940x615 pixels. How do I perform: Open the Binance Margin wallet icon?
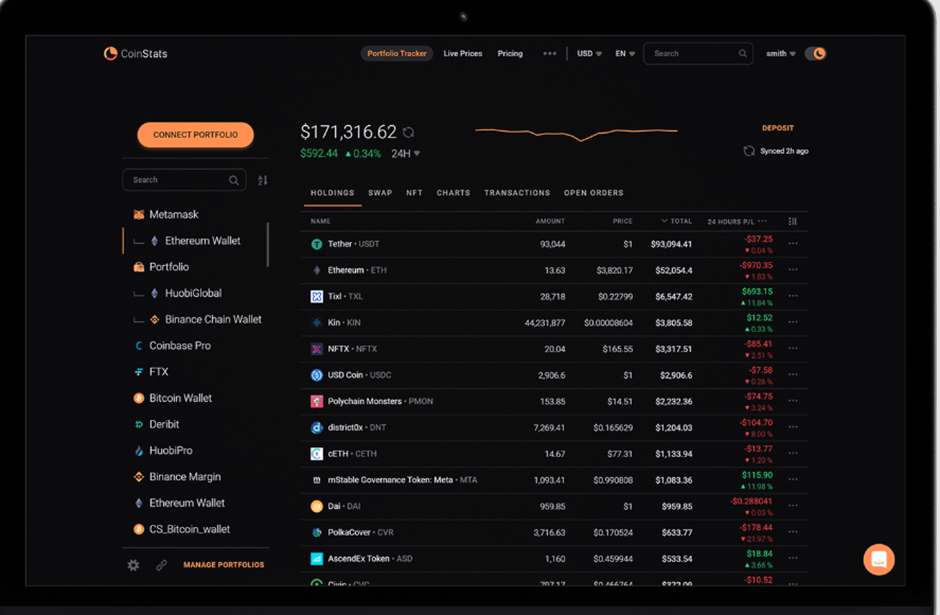tap(139, 476)
